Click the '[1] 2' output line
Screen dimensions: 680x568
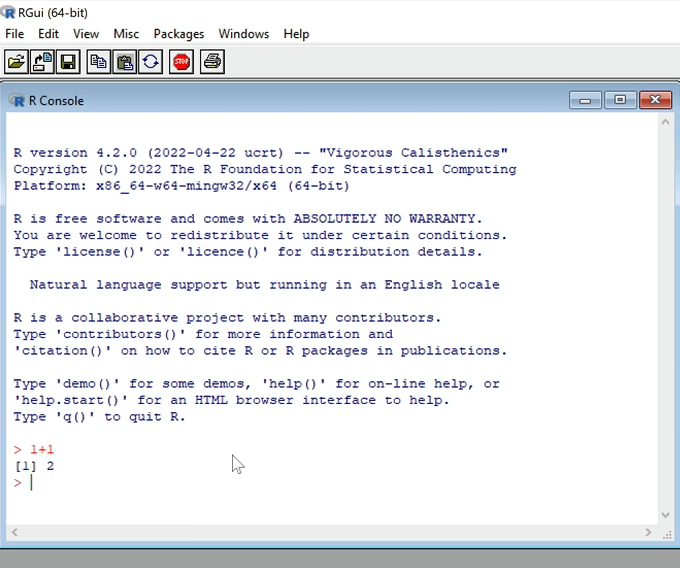point(34,466)
